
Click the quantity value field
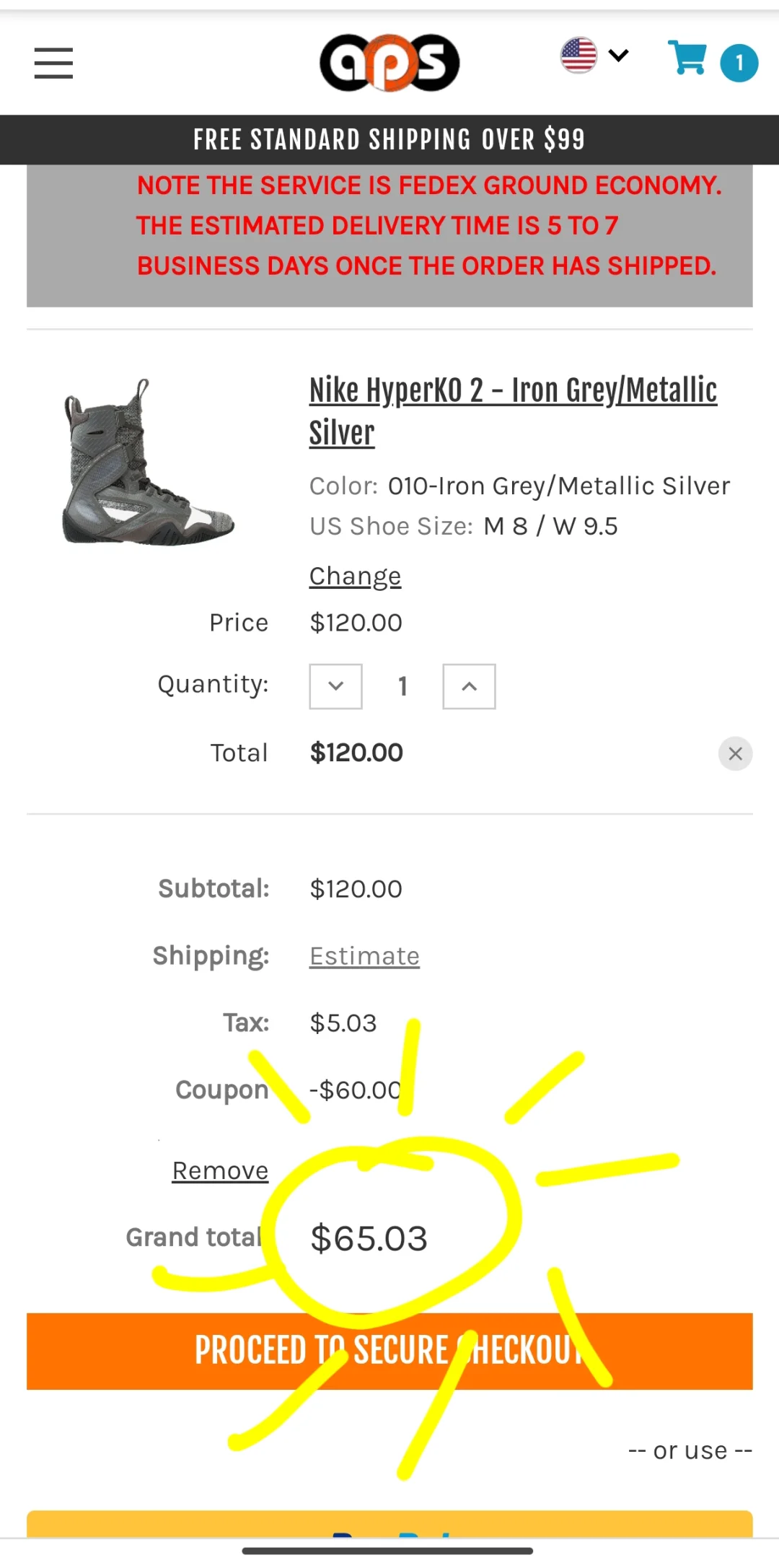[x=402, y=686]
